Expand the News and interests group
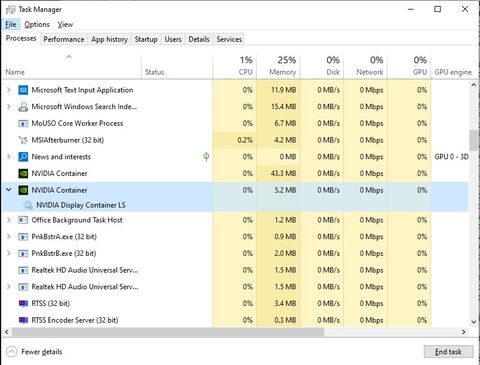Screen dimensions: 480x365 click(9, 157)
